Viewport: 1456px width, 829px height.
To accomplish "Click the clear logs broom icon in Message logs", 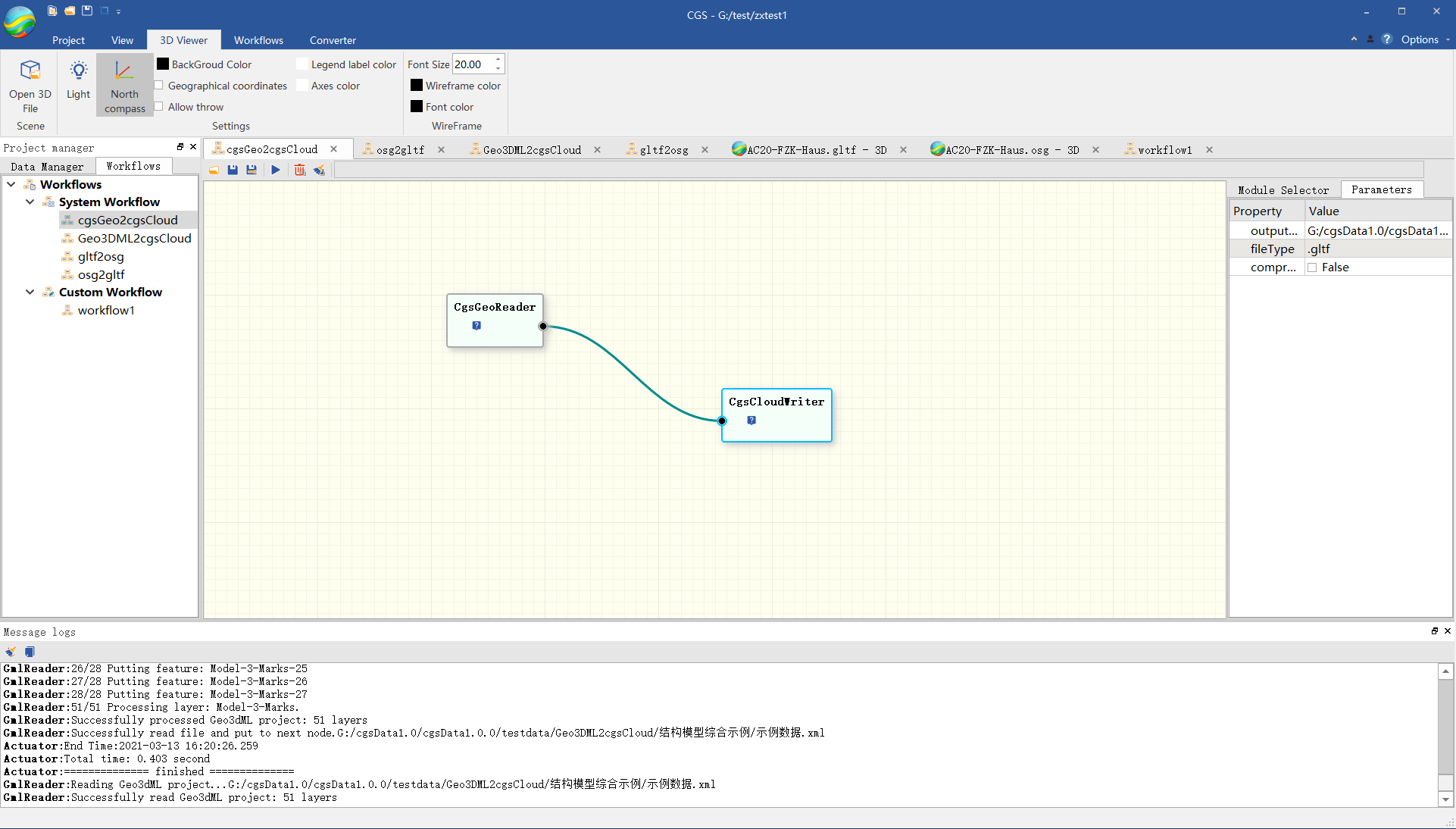I will (x=11, y=652).
